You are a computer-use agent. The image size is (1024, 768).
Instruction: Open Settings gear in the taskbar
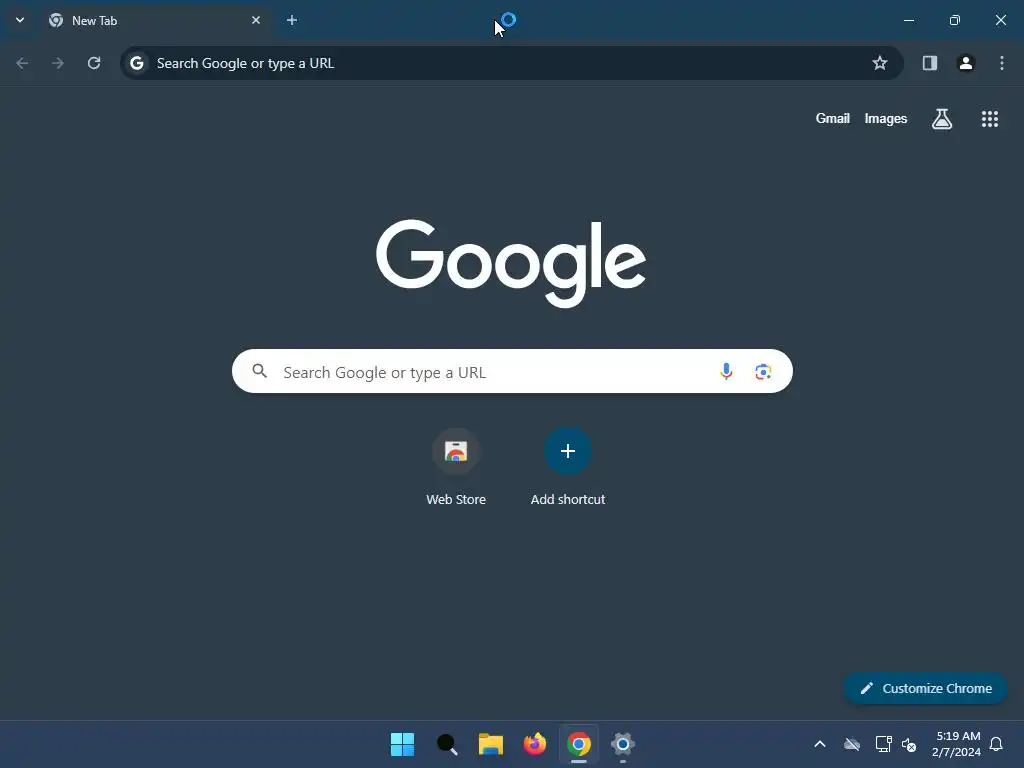pyautogui.click(x=623, y=744)
